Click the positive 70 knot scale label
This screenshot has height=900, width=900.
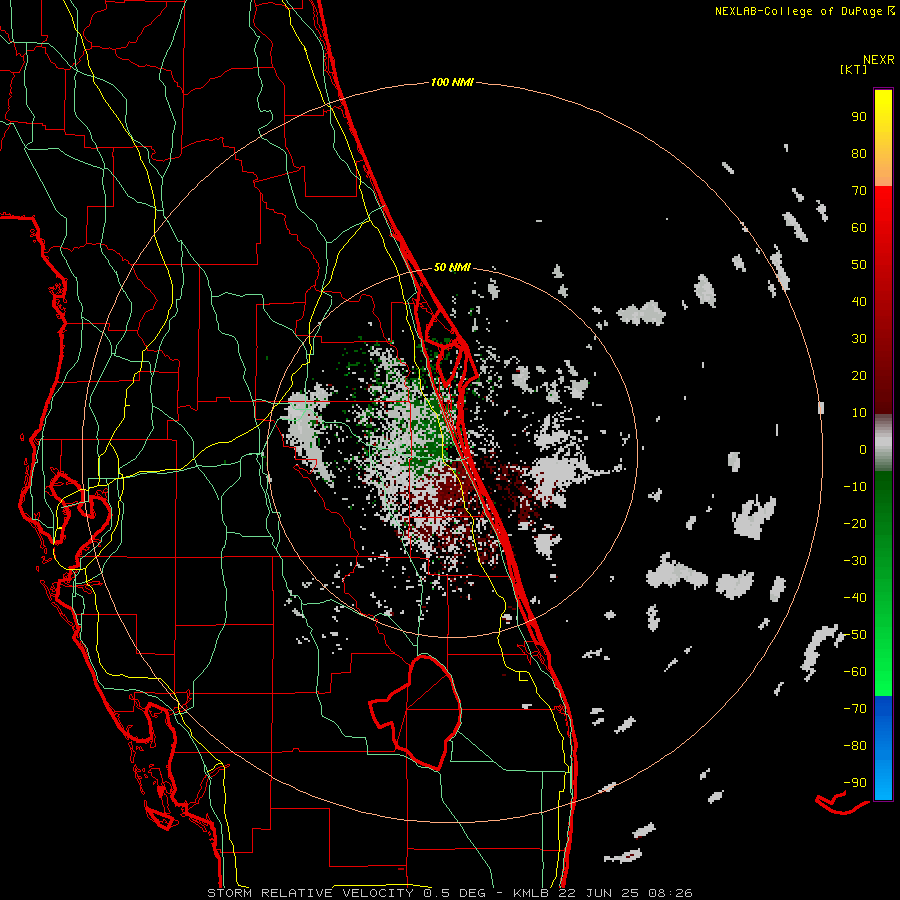859,191
